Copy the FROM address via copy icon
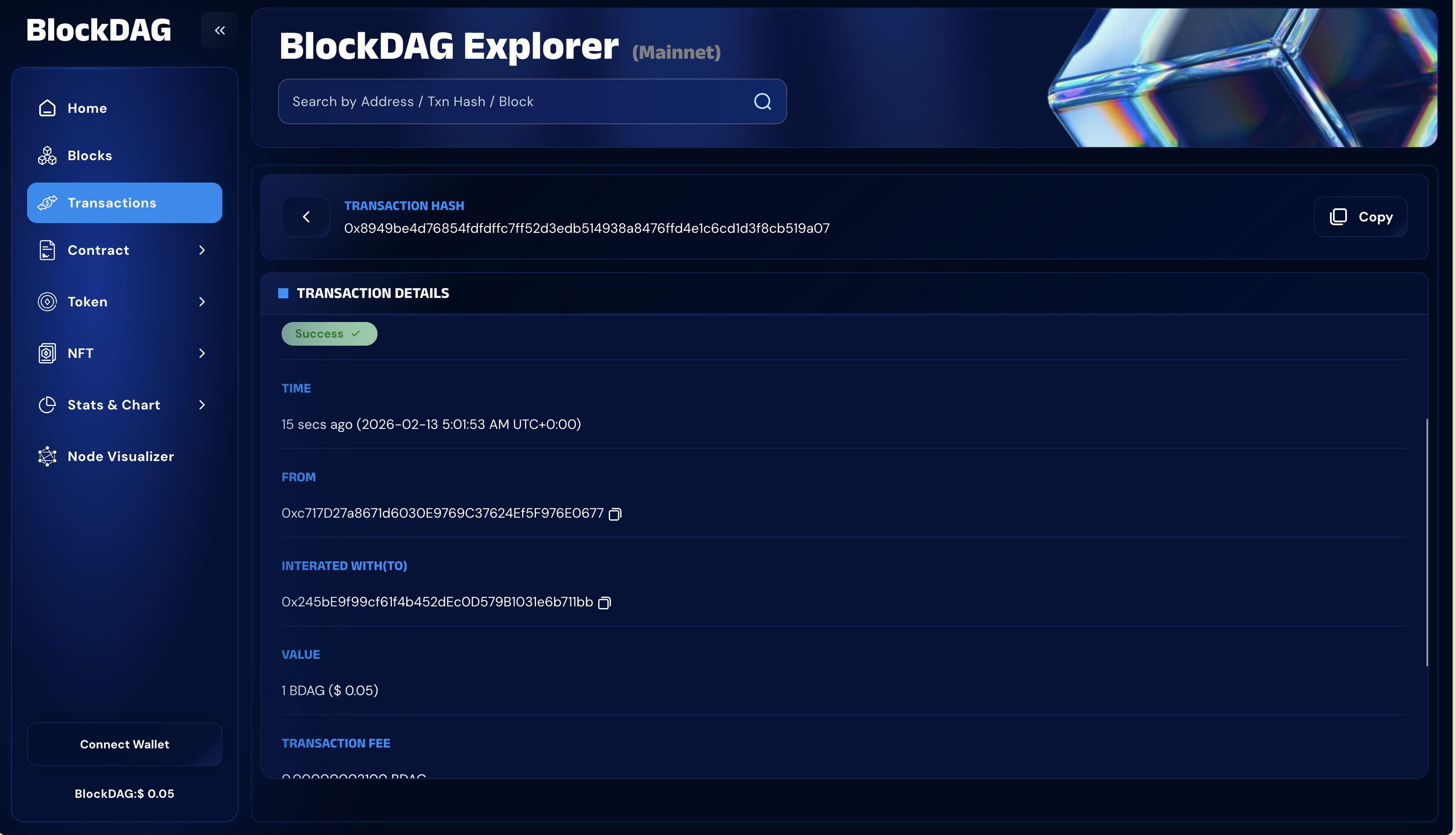 [614, 514]
